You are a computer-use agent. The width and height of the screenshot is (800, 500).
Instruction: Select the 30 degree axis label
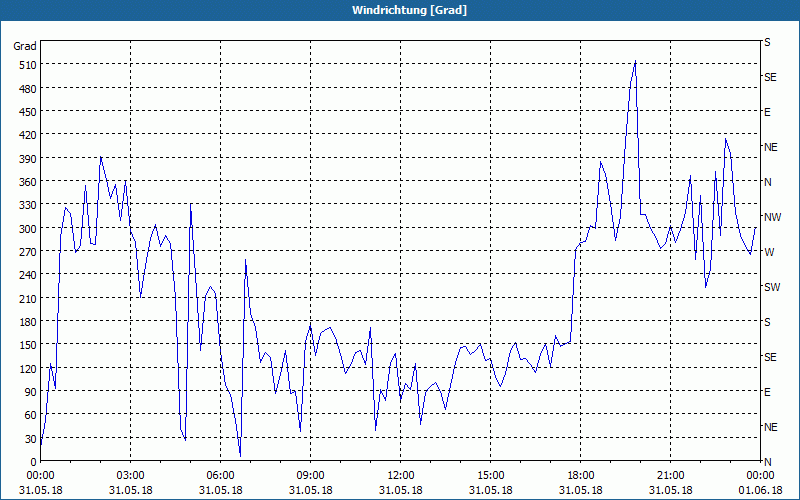31,439
